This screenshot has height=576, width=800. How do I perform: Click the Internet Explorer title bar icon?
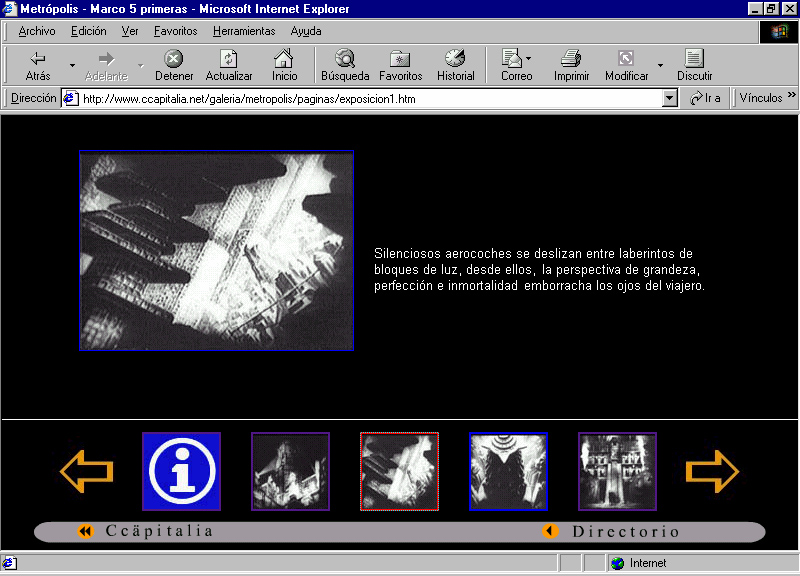pos(10,9)
